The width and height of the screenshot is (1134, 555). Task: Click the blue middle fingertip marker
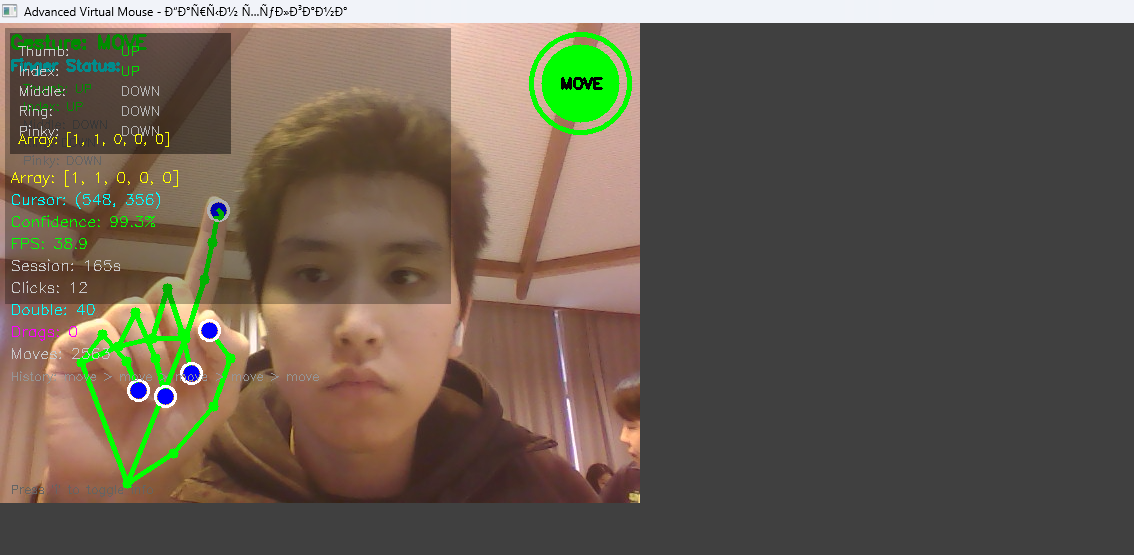tap(191, 374)
